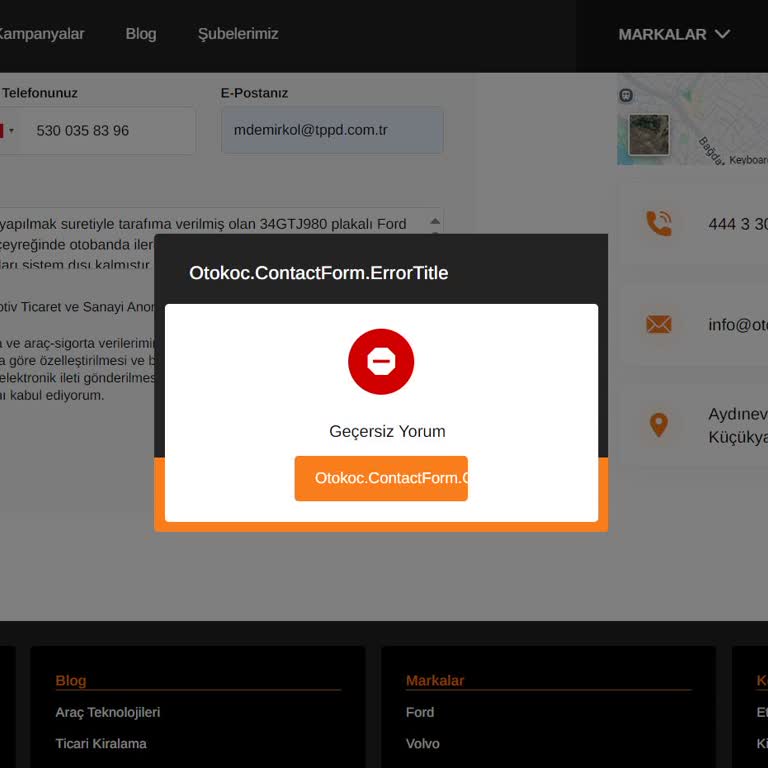The height and width of the screenshot is (768, 768).
Task: Click the message textarea scroll-up arrow
Action: click(435, 221)
